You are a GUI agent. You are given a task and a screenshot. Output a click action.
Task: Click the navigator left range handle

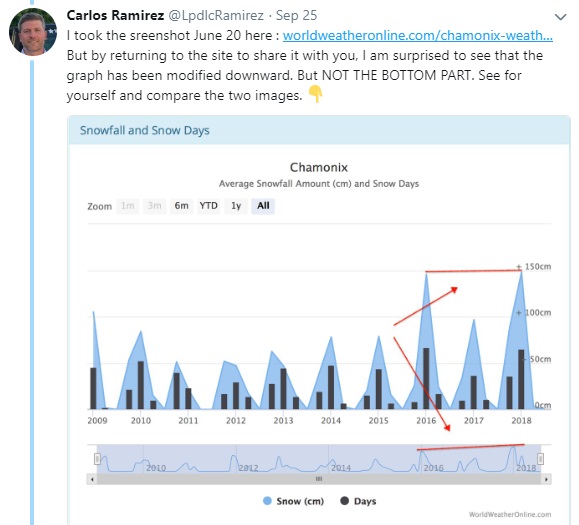point(97,459)
